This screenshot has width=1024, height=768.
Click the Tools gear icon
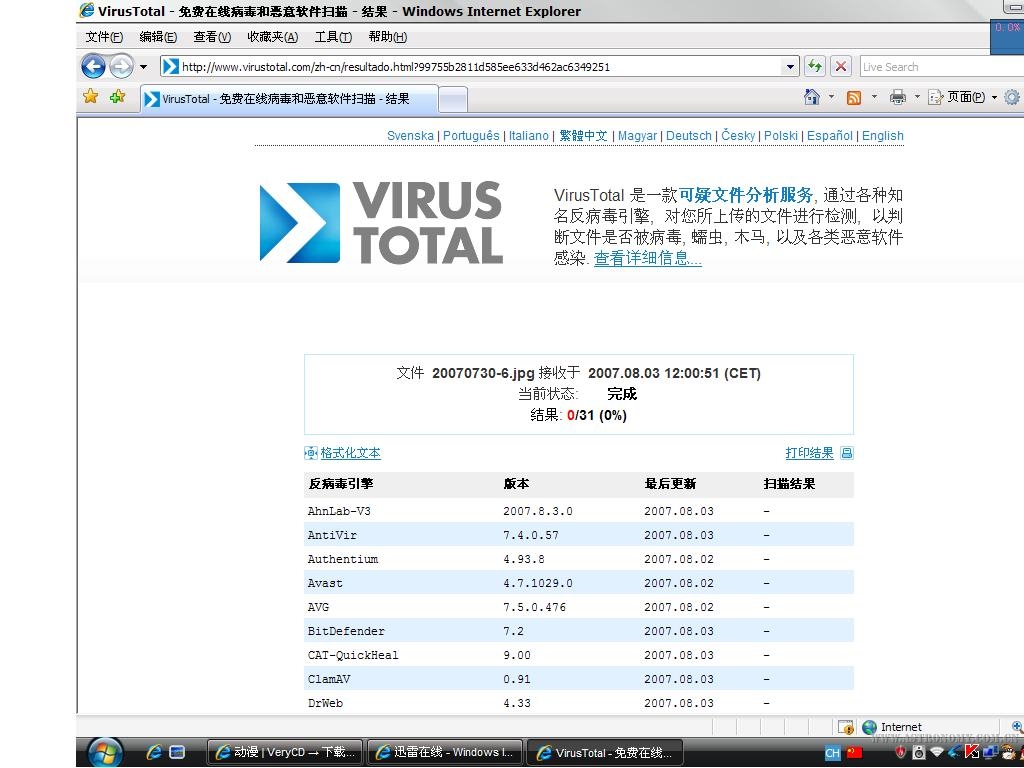[x=1012, y=97]
